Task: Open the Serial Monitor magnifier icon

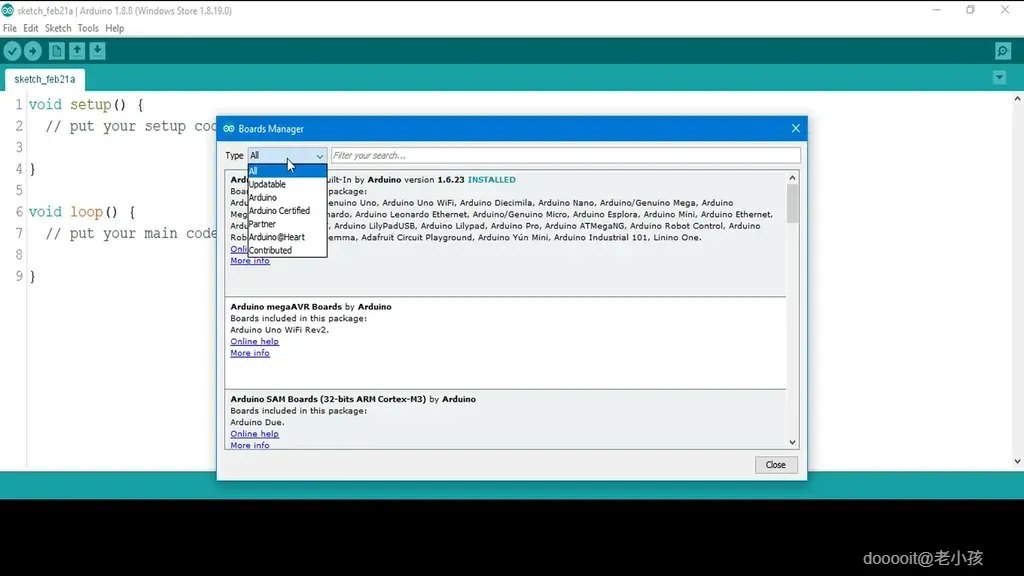Action: 1003,51
